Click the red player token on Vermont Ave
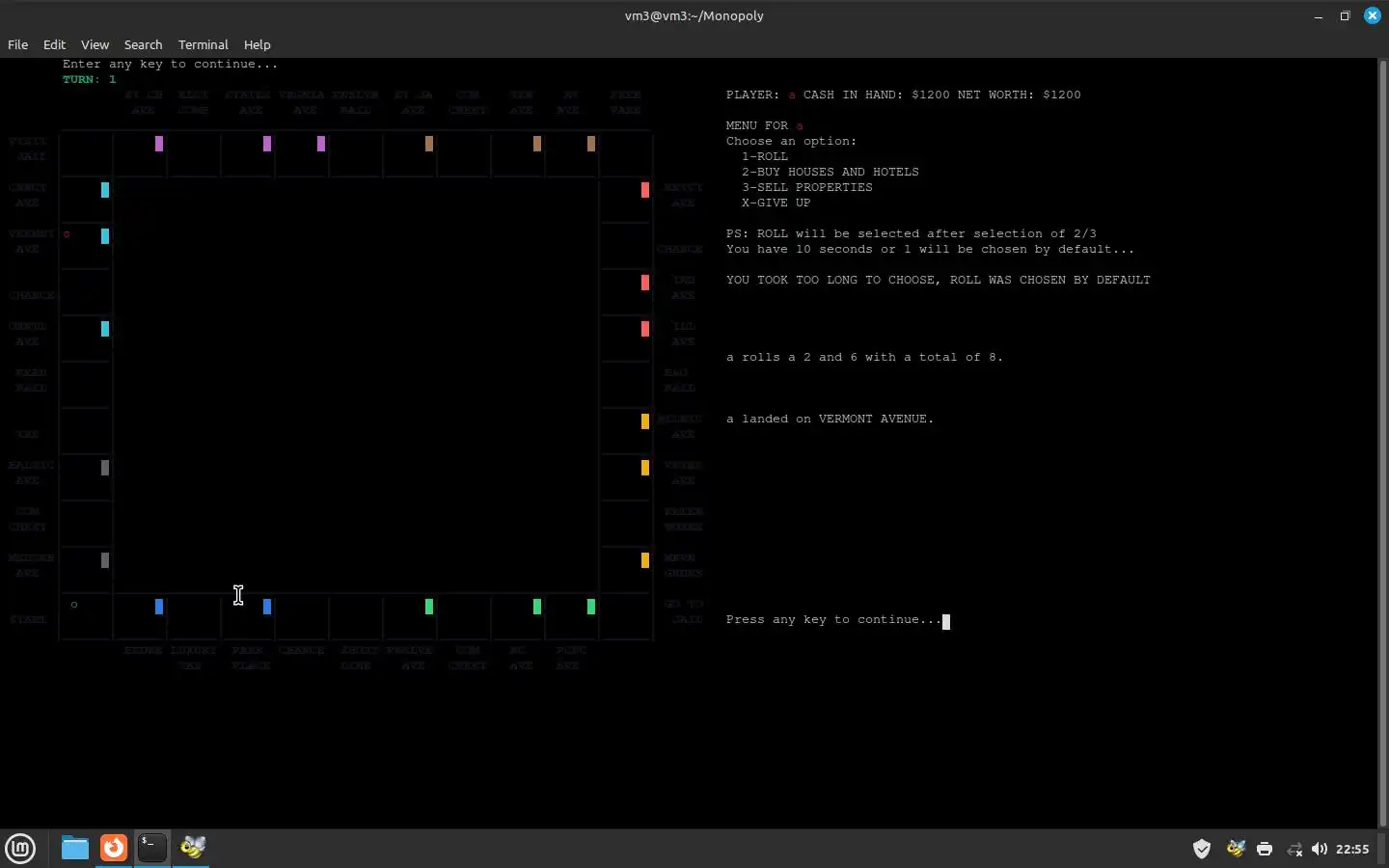The width and height of the screenshot is (1389, 868). click(x=67, y=234)
